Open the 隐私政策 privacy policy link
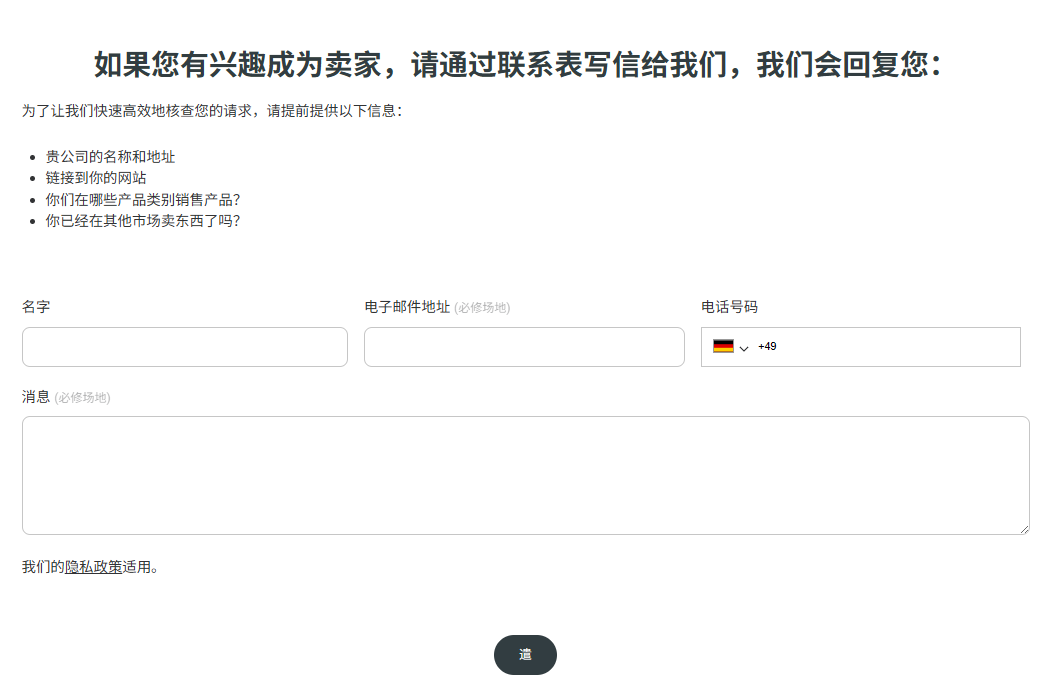This screenshot has width=1054, height=696. 94,567
